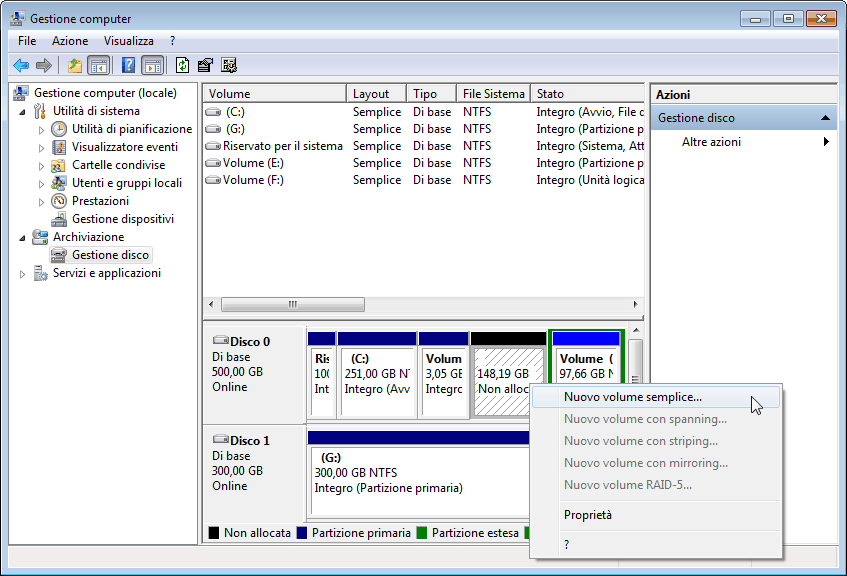The image size is (847, 576).
Task: Choose Nuovo volume semplice from context menu
Action: coord(632,397)
